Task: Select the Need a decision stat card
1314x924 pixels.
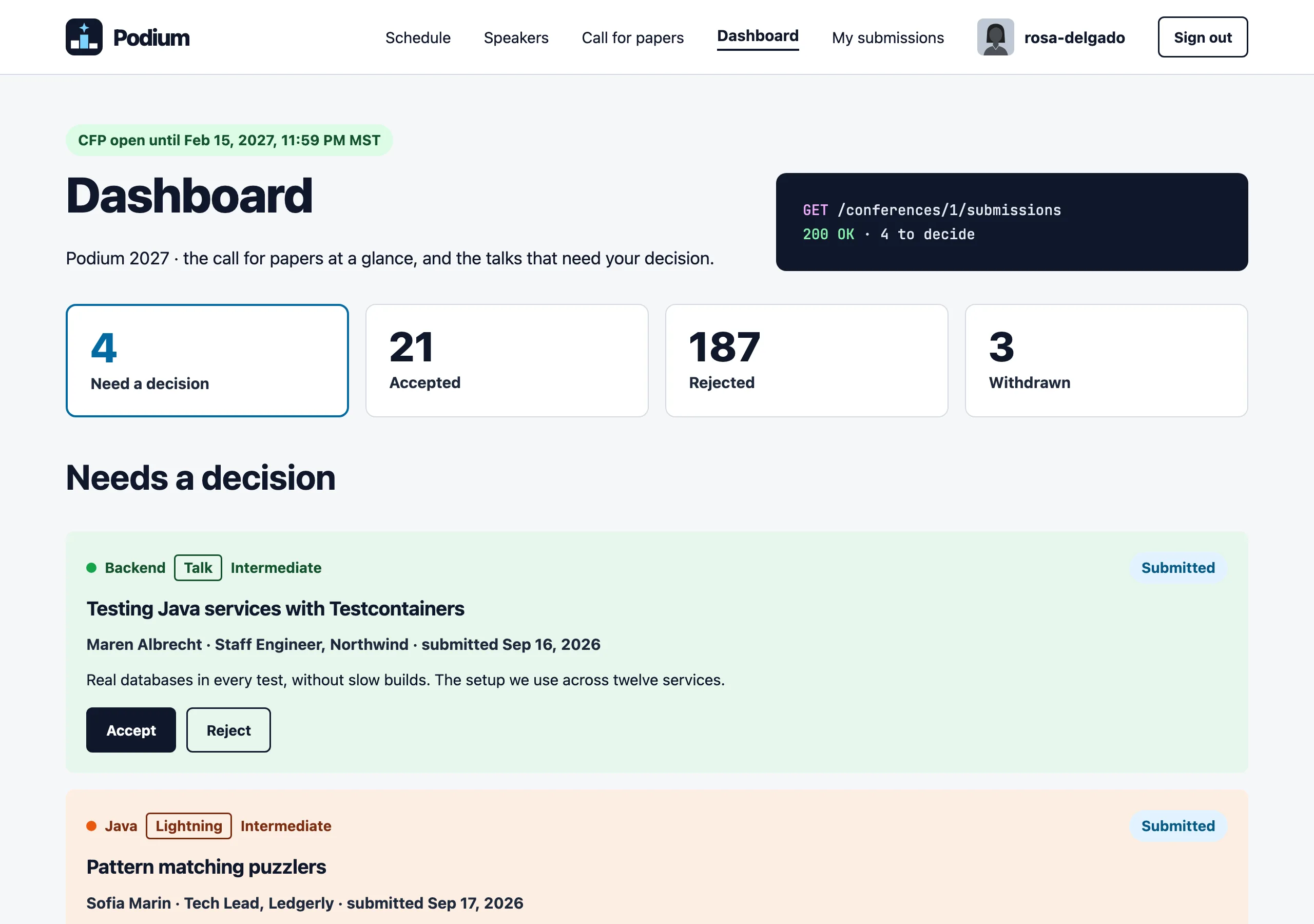Action: click(x=207, y=361)
